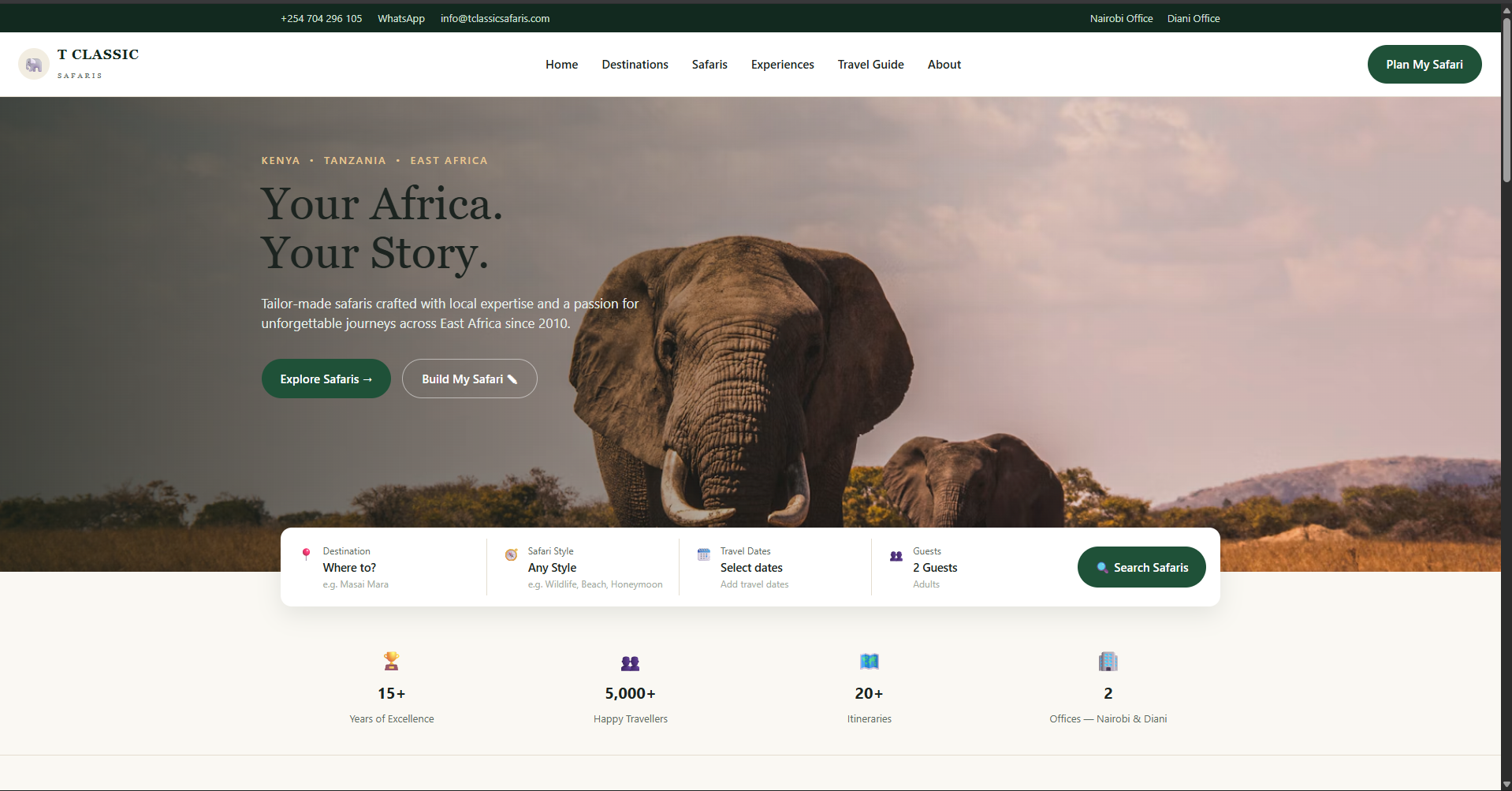
Task: Click the T Classic Safaris elephant logo
Action: click(x=34, y=65)
